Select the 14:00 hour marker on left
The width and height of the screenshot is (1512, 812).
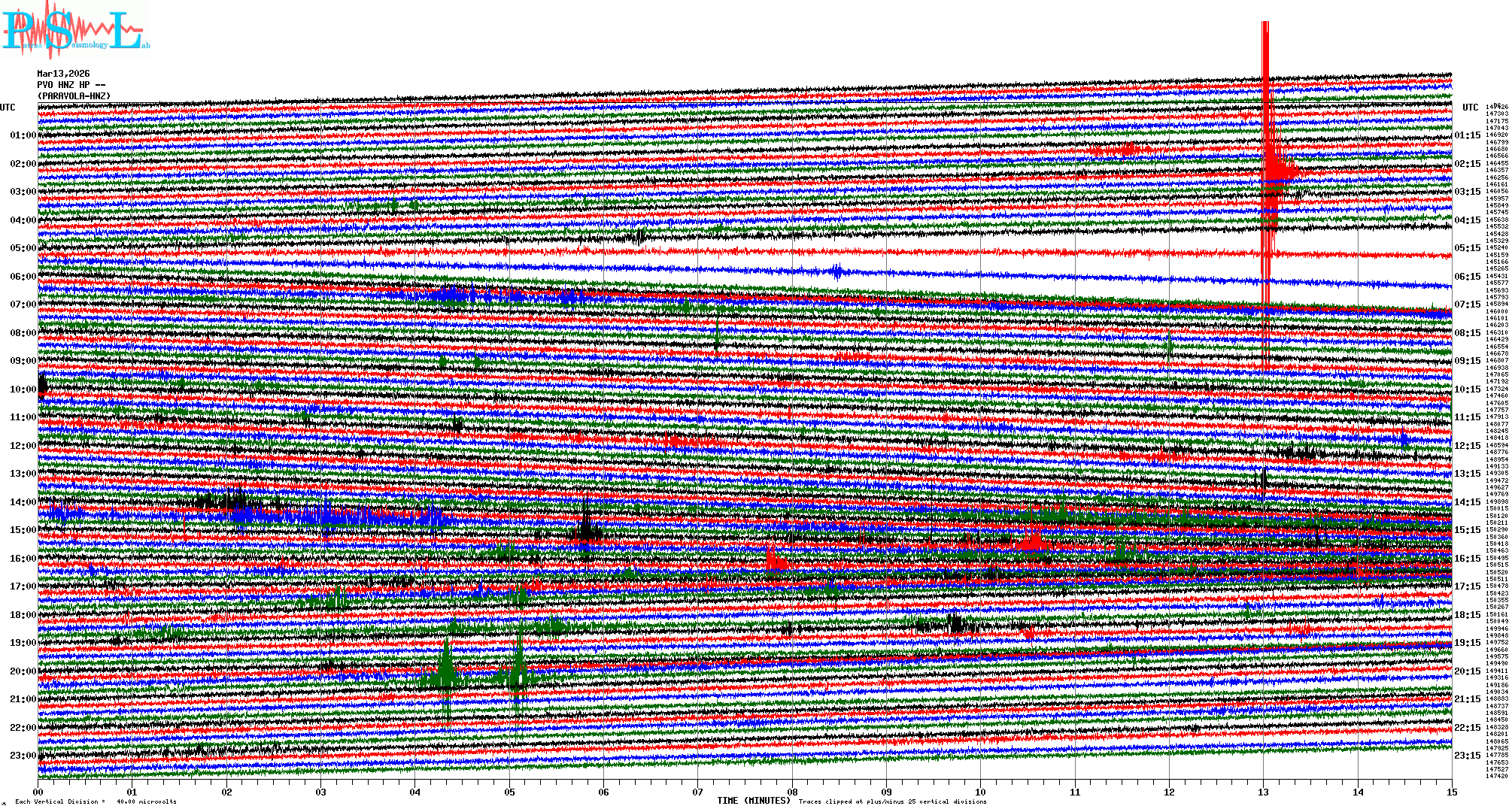point(23,502)
